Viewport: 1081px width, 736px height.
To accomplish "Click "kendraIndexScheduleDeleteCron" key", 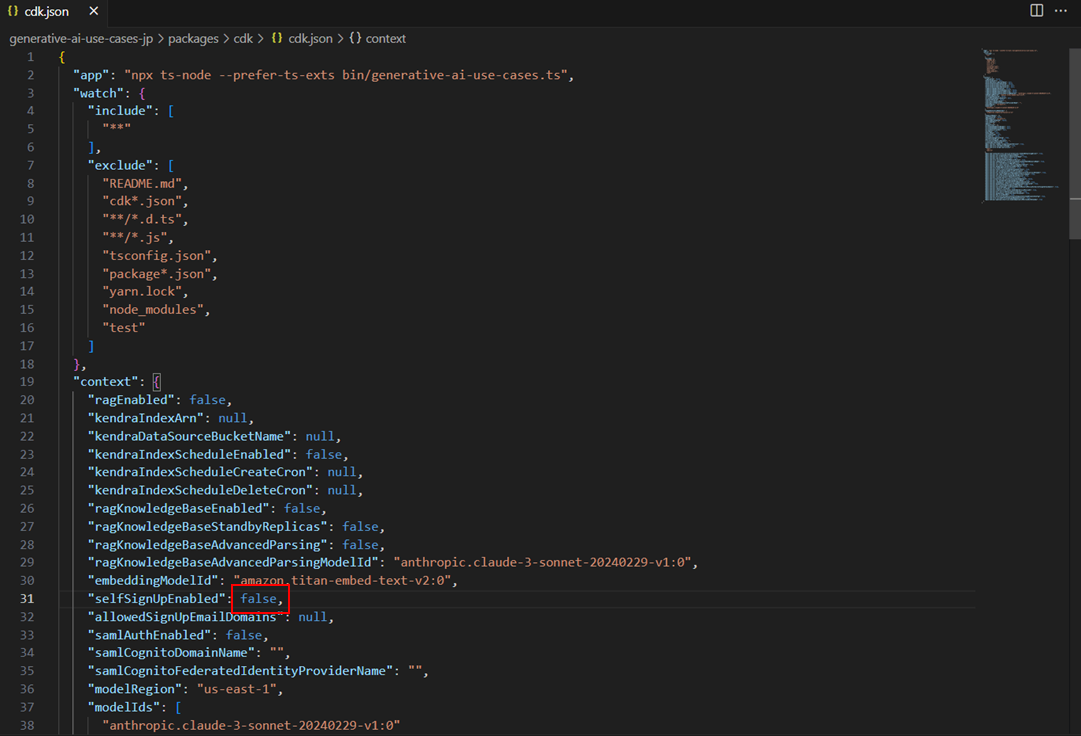I will pyautogui.click(x=200, y=490).
